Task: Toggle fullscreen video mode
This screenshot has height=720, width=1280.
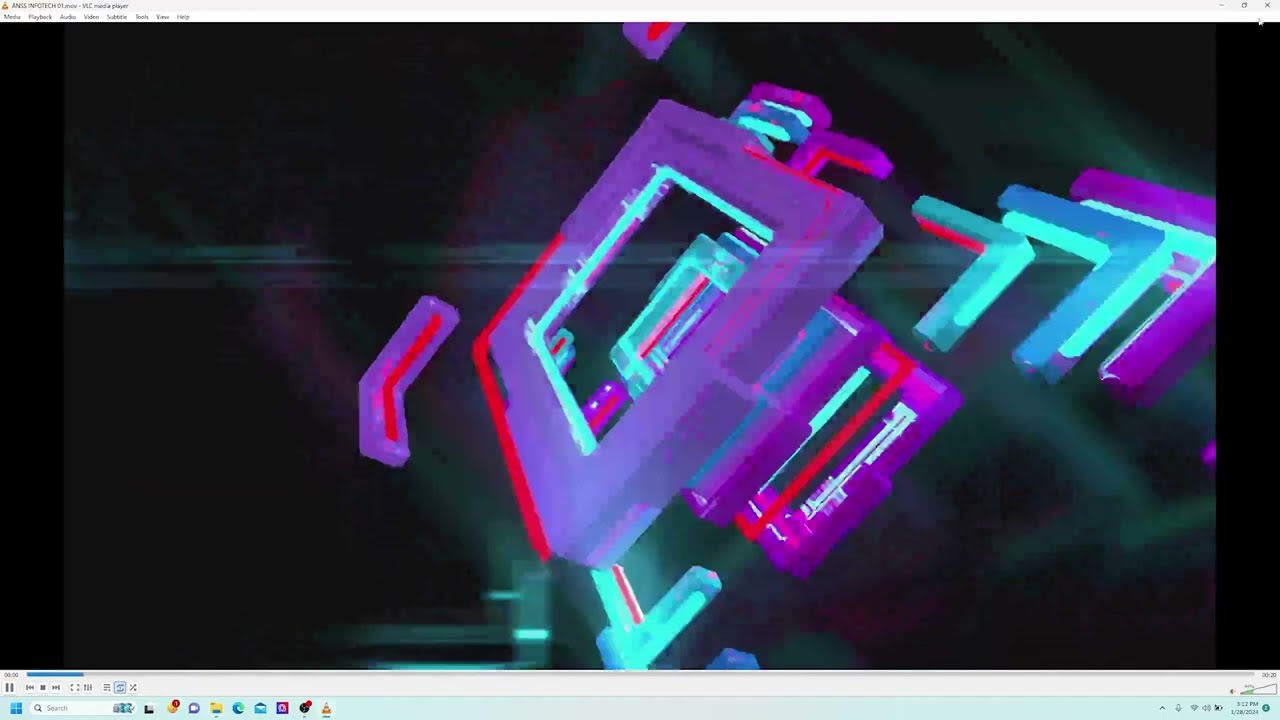Action: click(75, 688)
